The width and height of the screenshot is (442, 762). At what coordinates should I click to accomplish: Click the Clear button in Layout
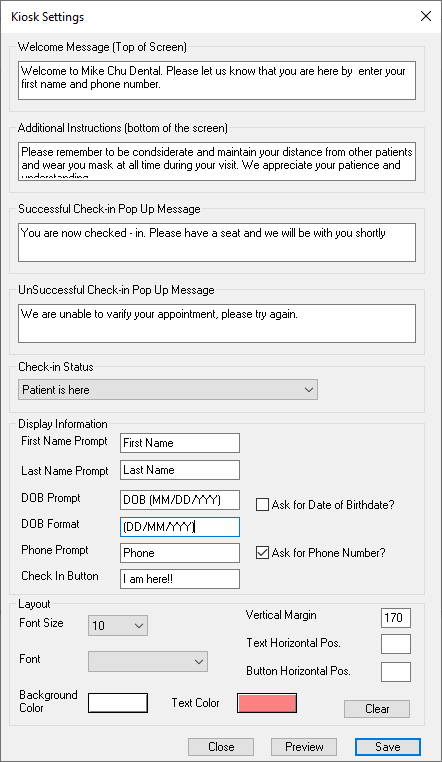pyautogui.click(x=377, y=709)
